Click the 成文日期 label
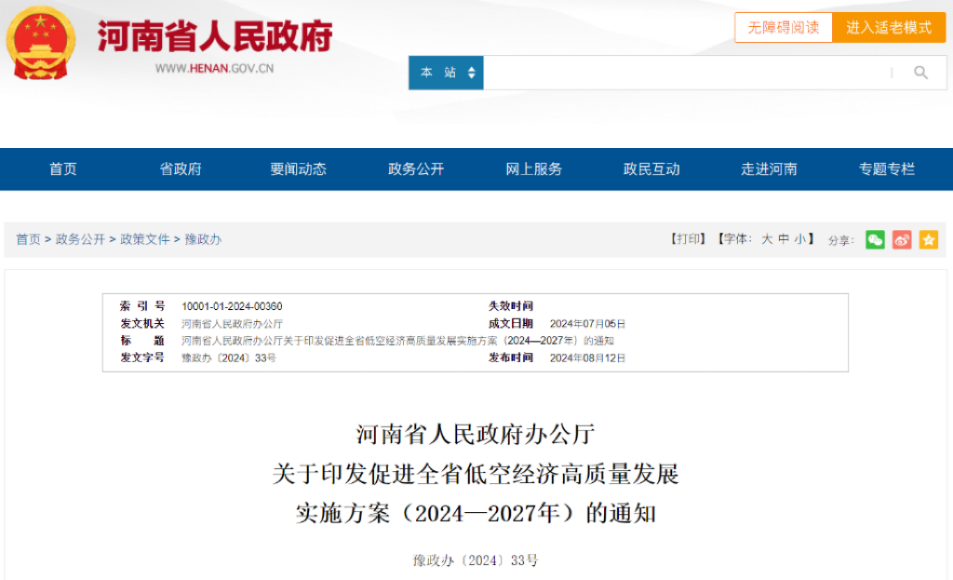The image size is (953, 580). [x=511, y=323]
